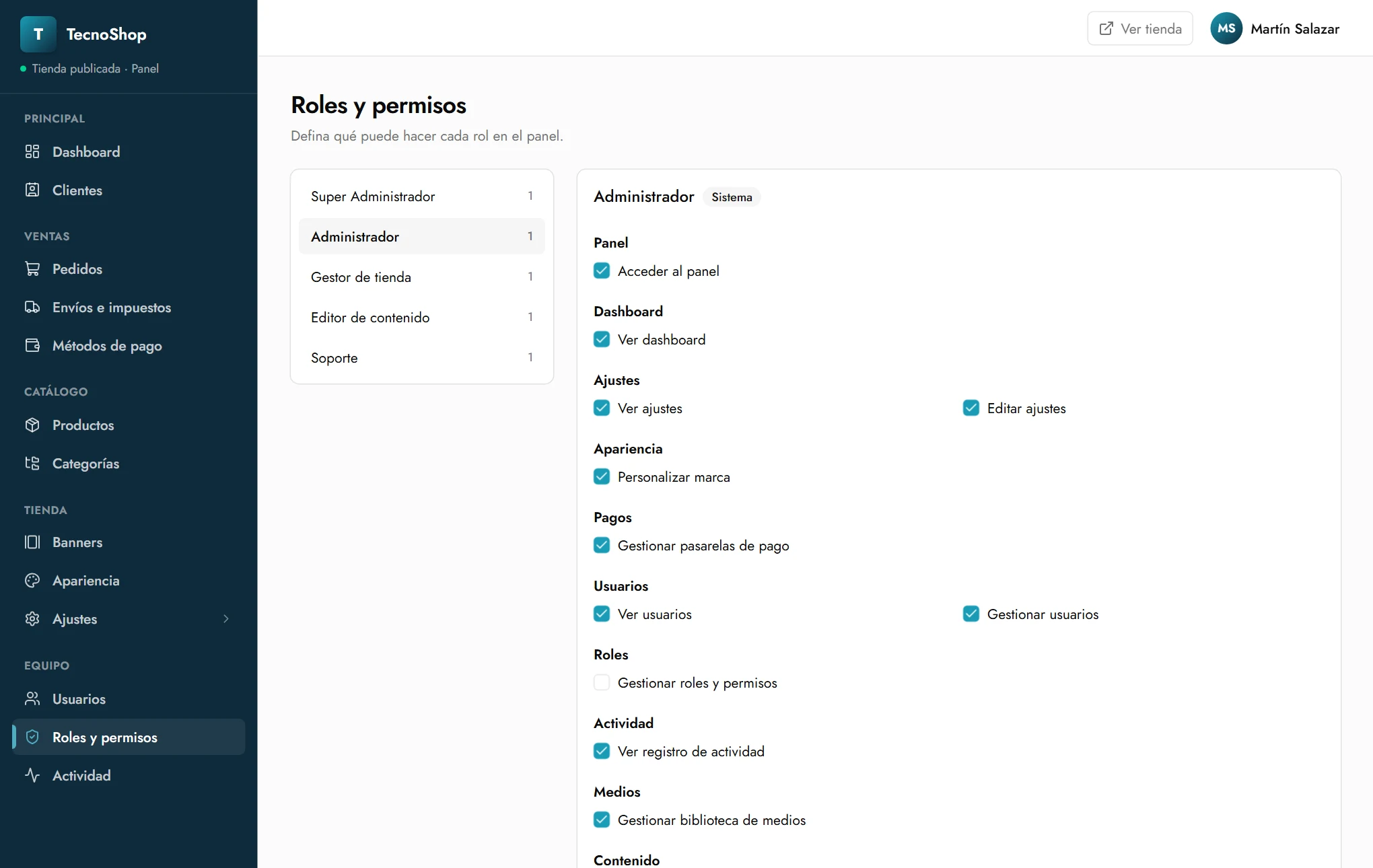Toggle Personalizar marca checkbox
The width and height of the screenshot is (1373, 868).
tap(602, 476)
